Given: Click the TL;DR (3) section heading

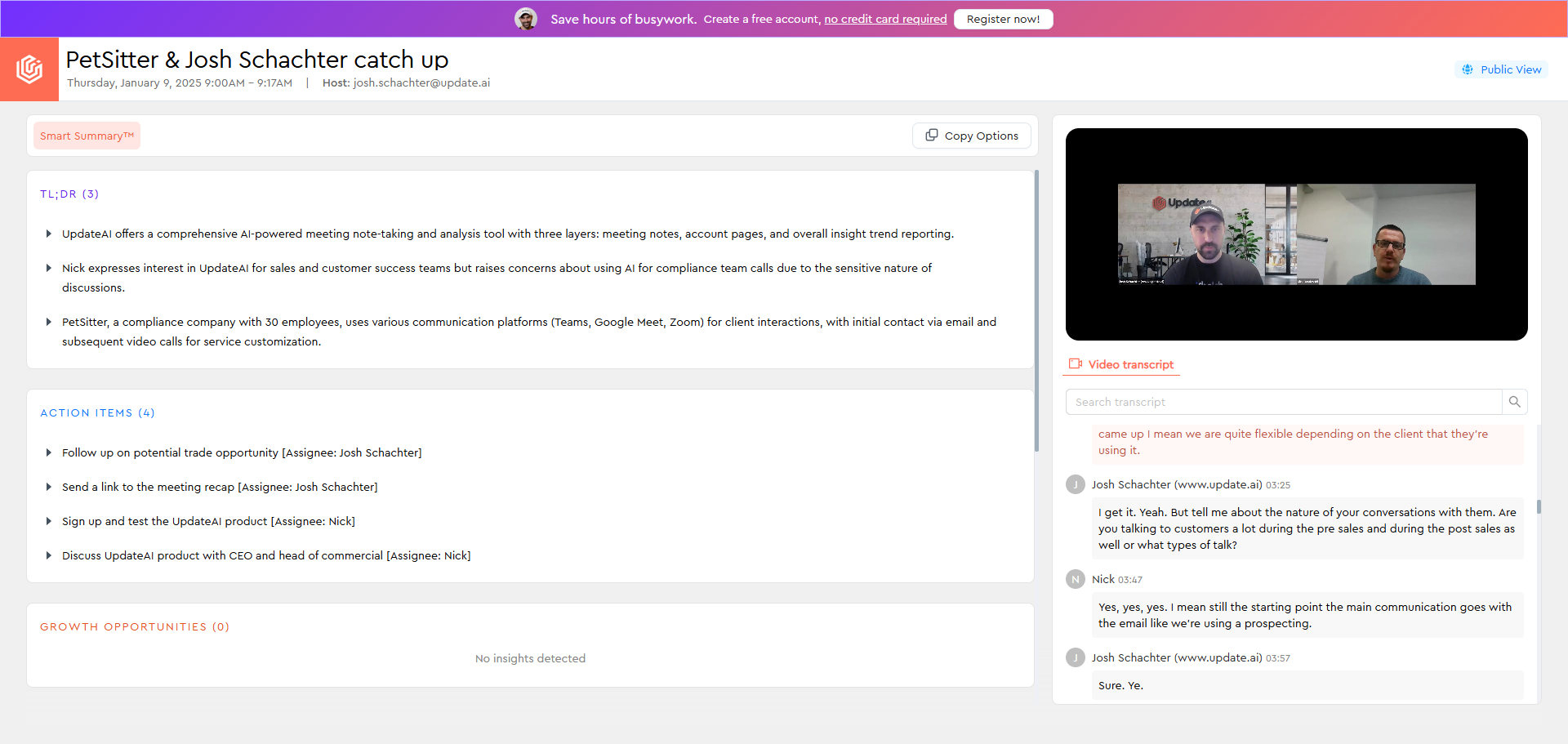Looking at the screenshot, I should [x=69, y=194].
